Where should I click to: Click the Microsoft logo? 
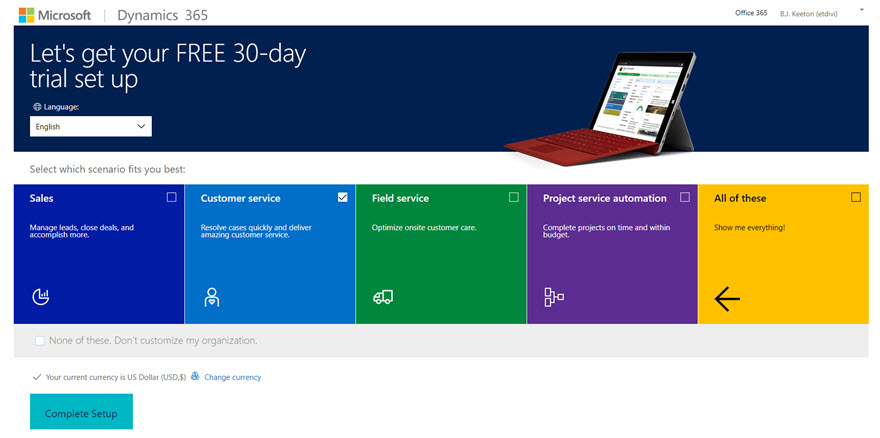coord(54,15)
